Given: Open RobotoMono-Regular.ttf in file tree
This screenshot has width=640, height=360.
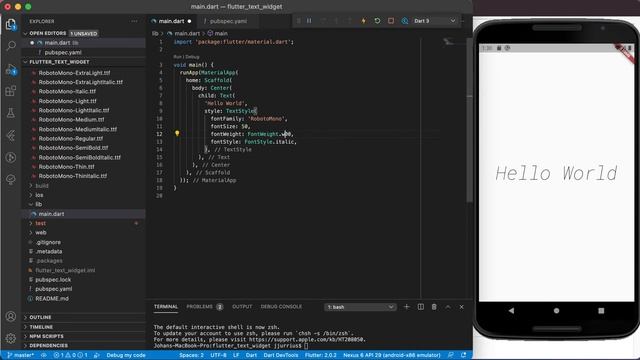Looking at the screenshot, I should [71, 138].
